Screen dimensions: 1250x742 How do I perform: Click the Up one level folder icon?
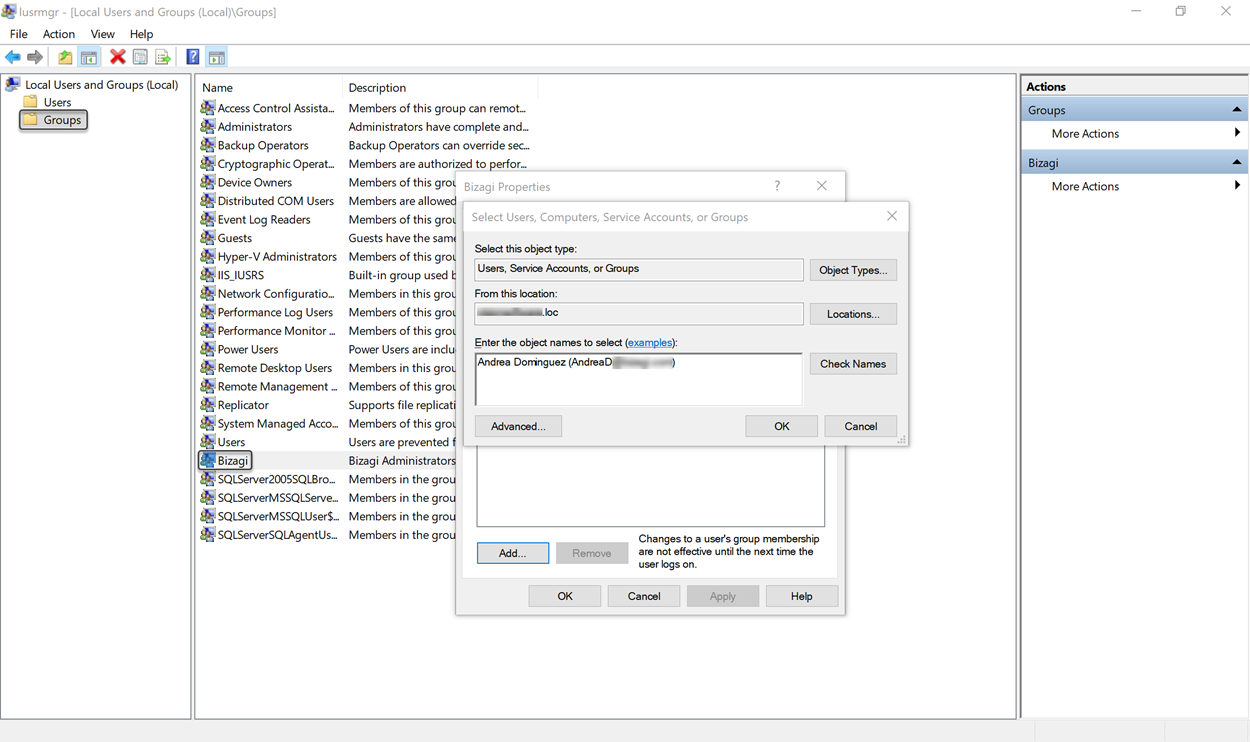65,57
